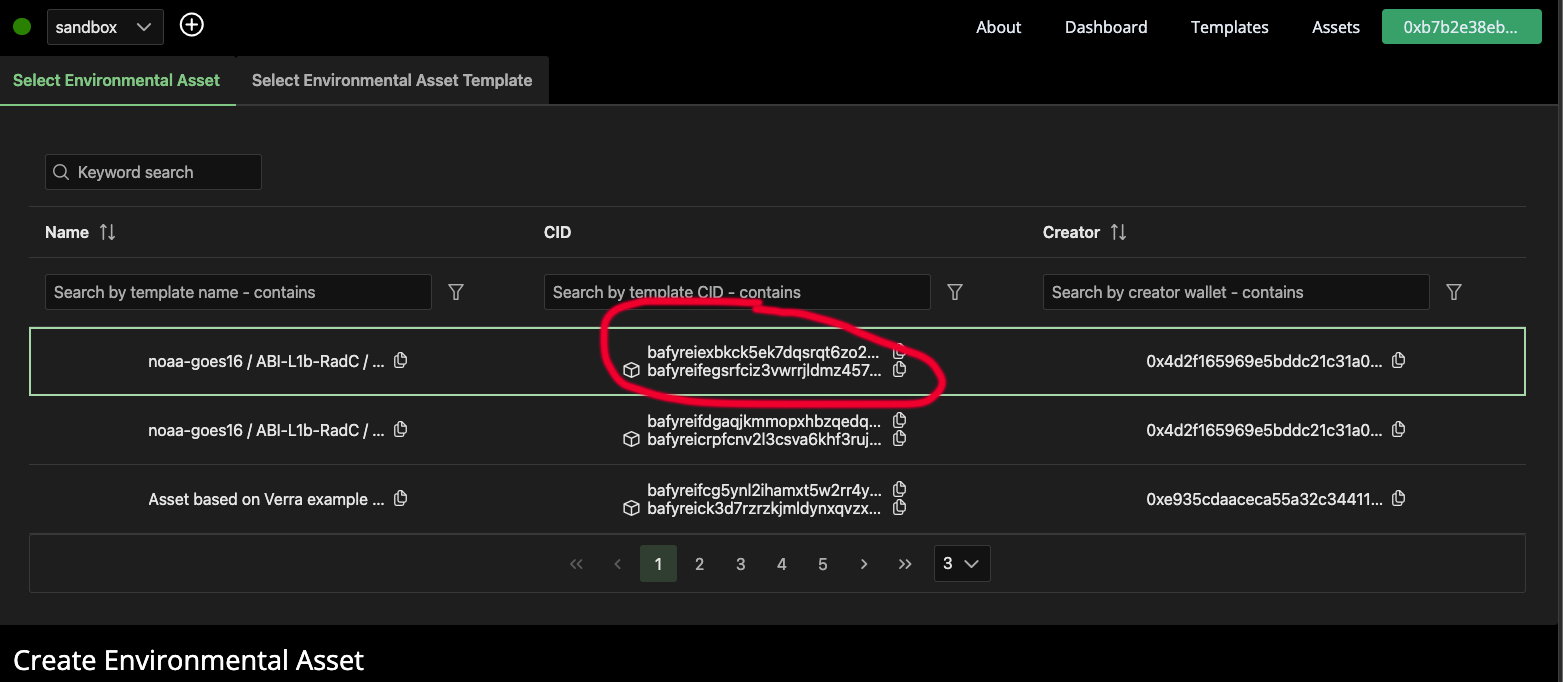Click the 0xb7b2e38eb wallet button
The width and height of the screenshot is (1563, 682).
tap(1461, 26)
